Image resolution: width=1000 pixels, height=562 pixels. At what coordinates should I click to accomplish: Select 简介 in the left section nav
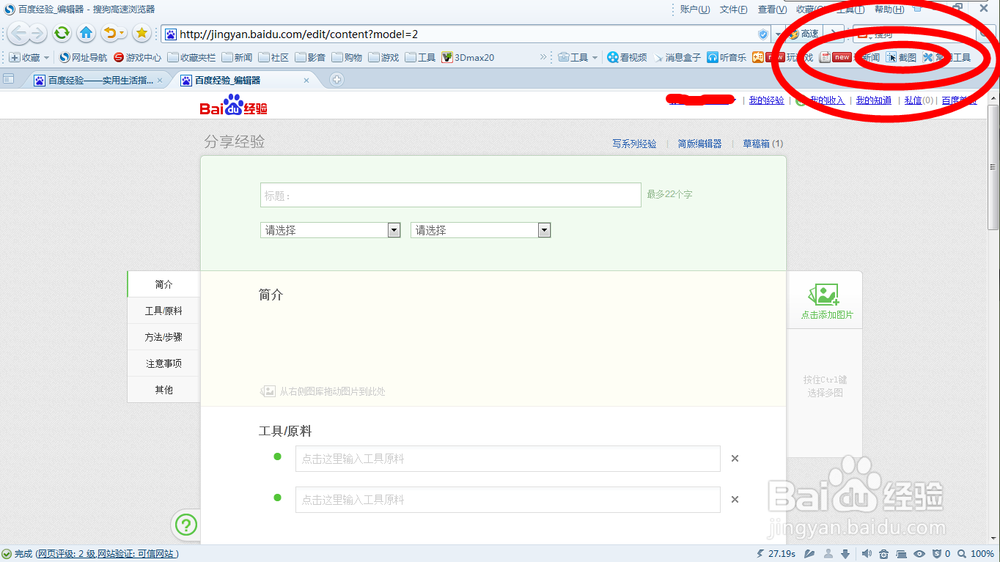[x=164, y=284]
